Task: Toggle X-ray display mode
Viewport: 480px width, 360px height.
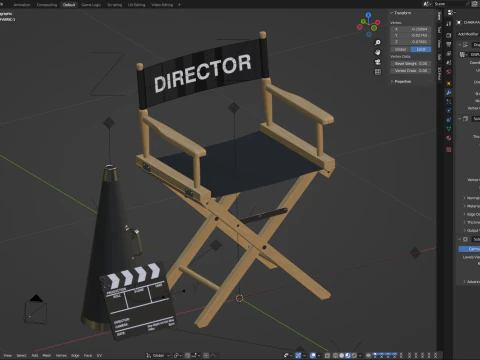Action: [x=327, y=355]
